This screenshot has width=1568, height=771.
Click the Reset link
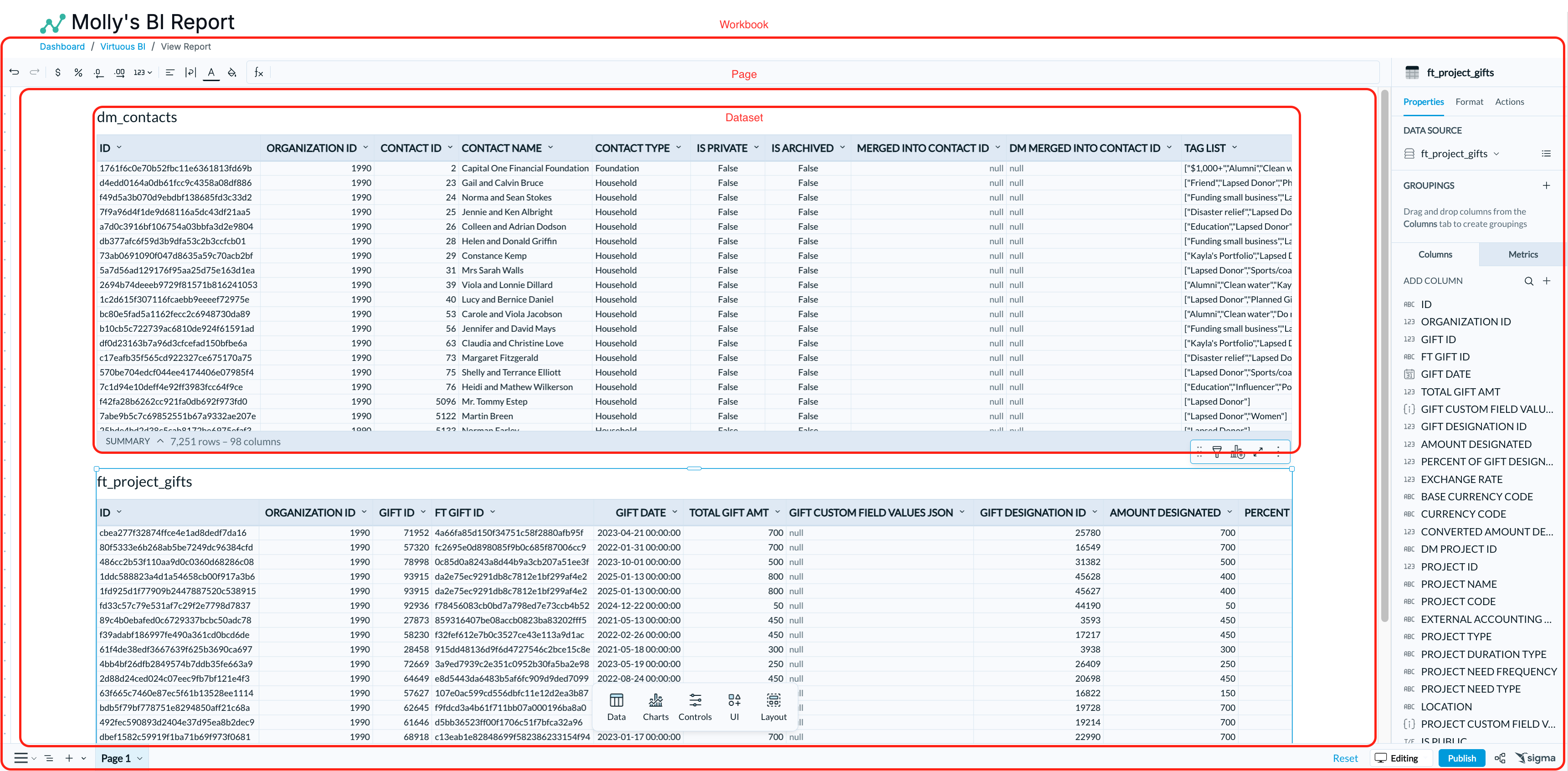(1345, 758)
